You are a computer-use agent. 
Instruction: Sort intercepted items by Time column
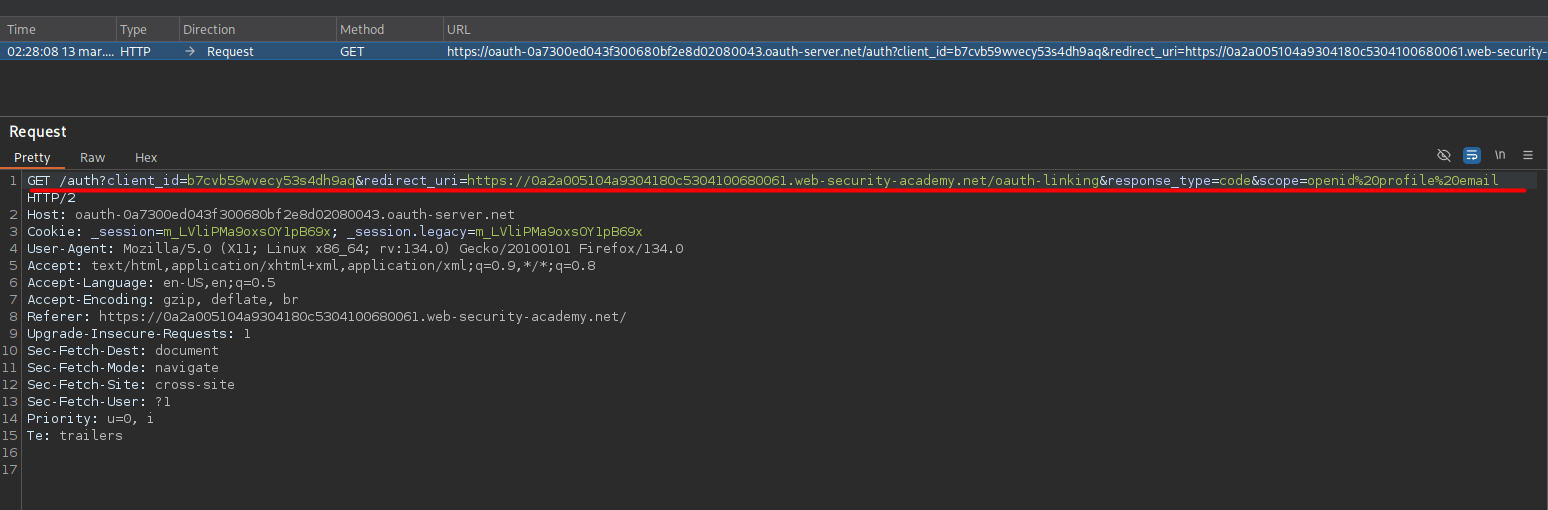[22, 30]
